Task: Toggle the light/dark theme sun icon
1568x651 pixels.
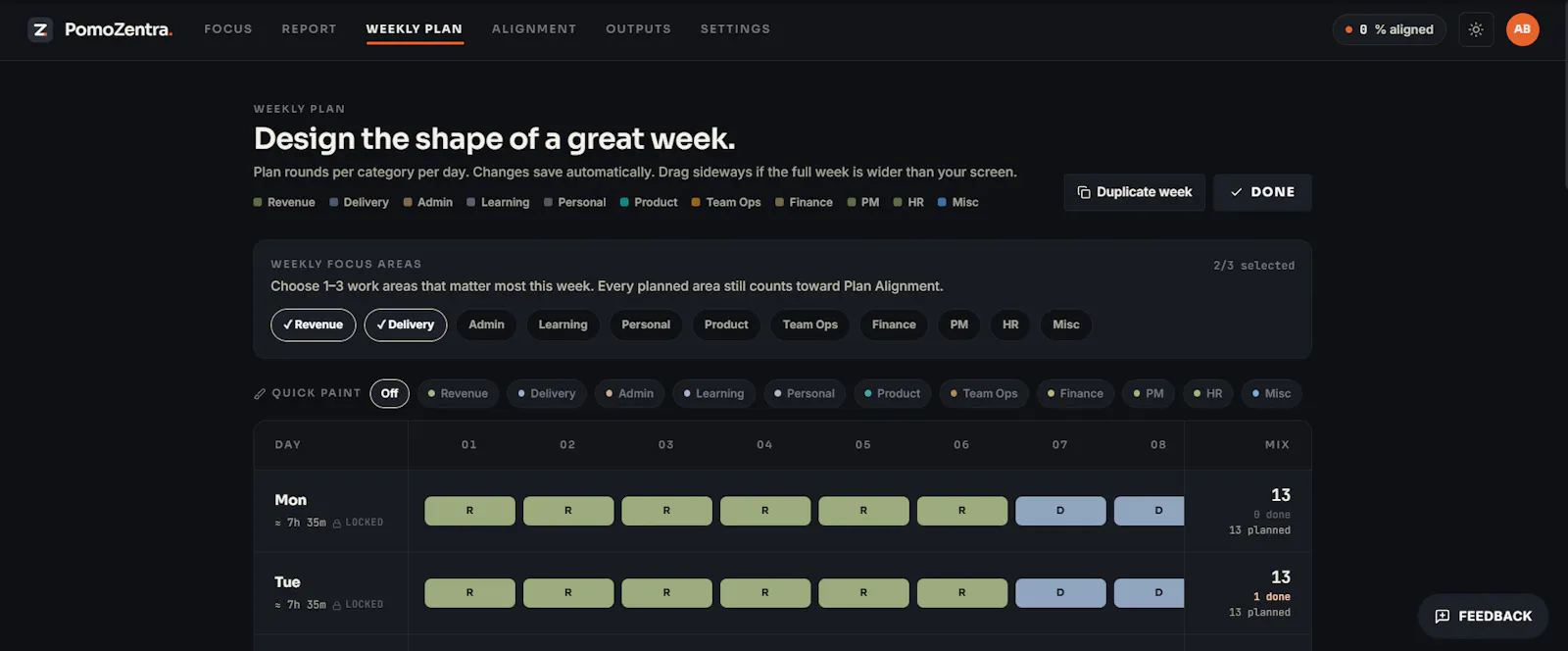Action: [x=1476, y=29]
